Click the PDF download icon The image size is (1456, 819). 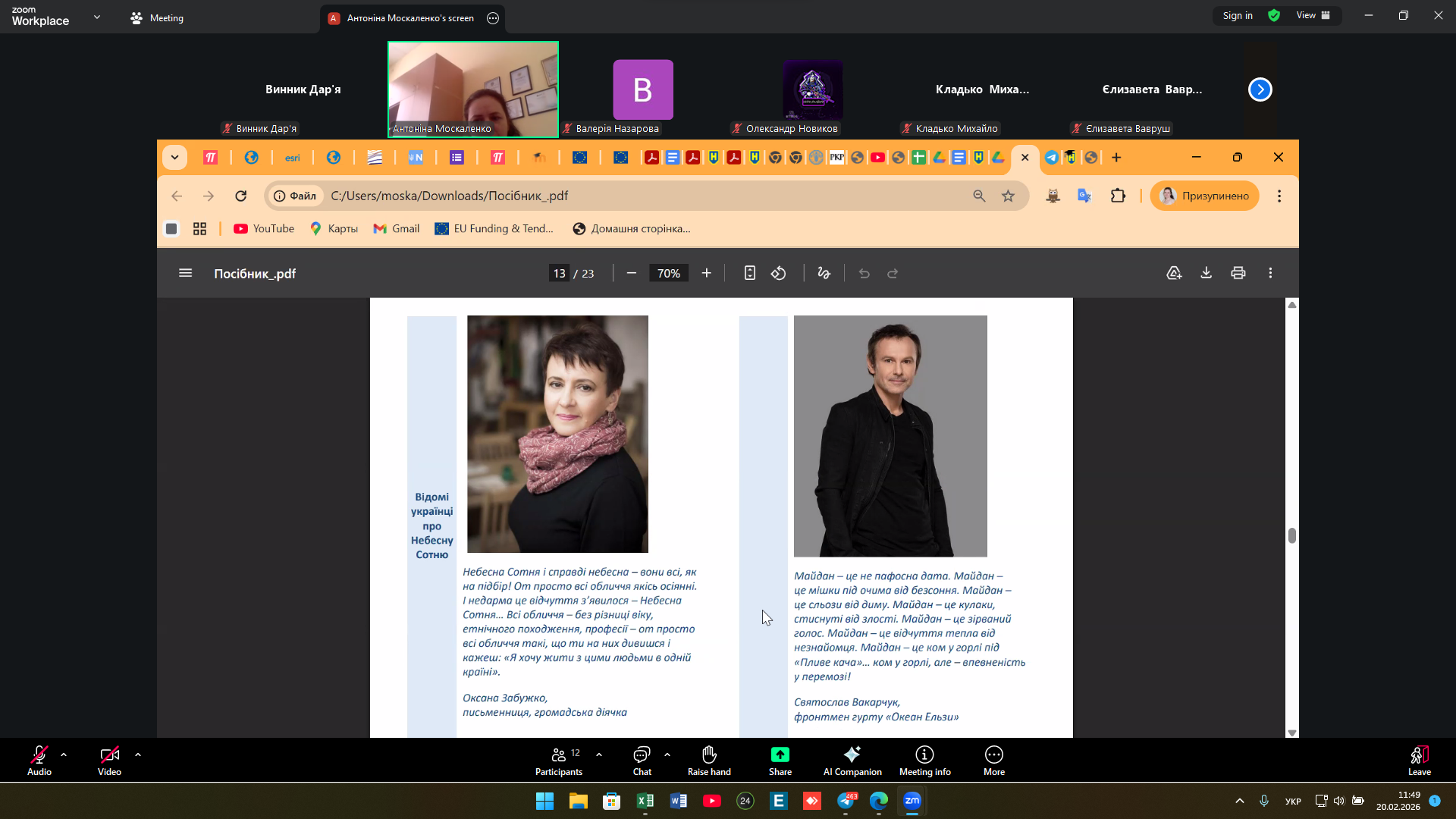pyautogui.click(x=1206, y=273)
